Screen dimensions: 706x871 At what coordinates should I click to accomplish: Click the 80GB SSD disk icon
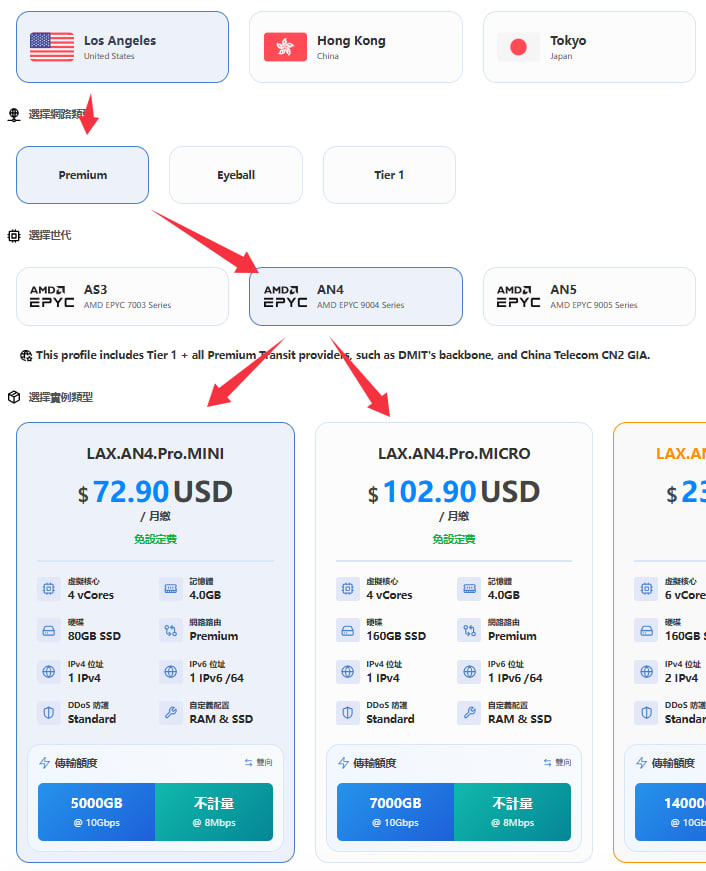[49, 630]
